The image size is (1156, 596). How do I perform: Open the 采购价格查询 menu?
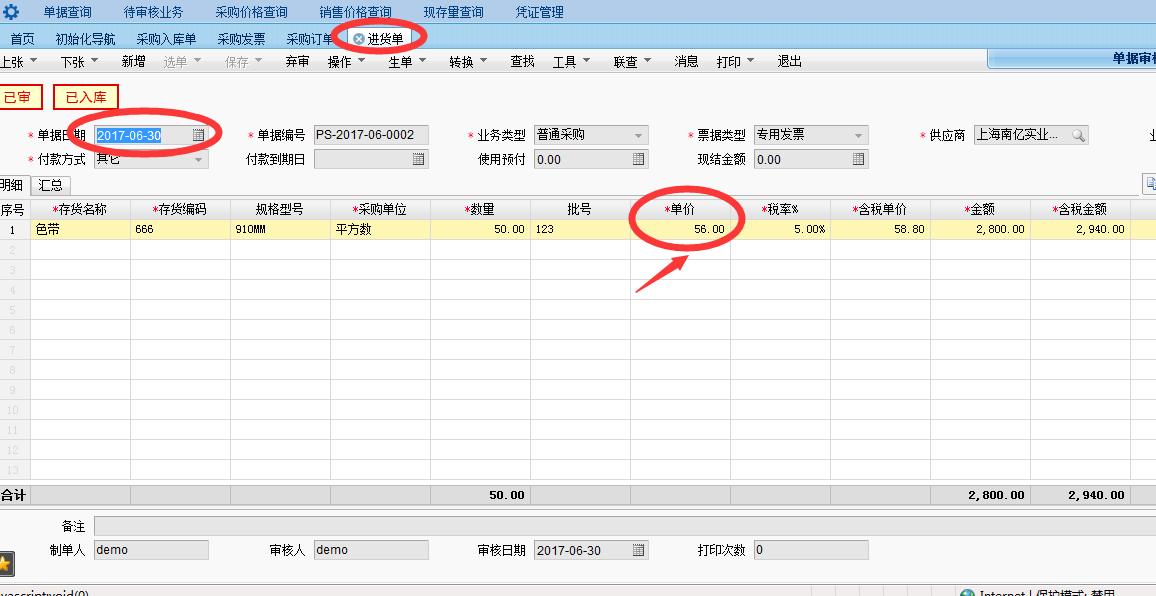pos(251,12)
